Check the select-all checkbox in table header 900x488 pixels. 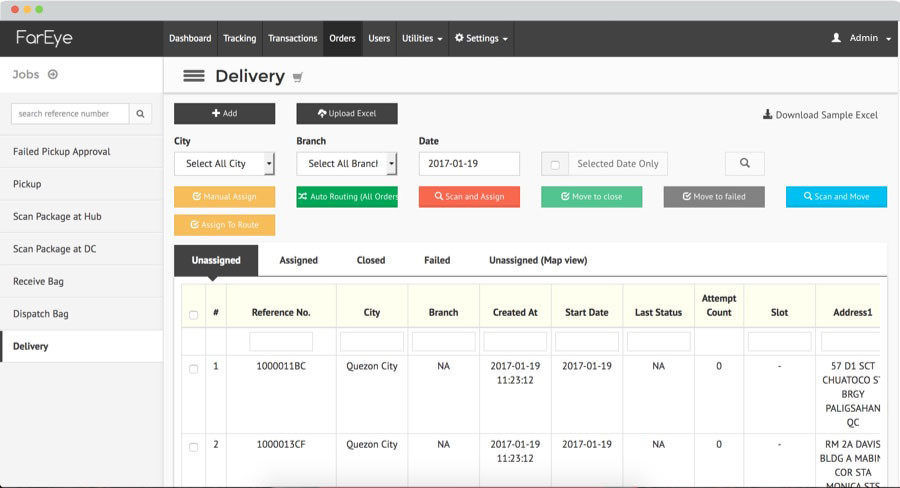click(194, 315)
